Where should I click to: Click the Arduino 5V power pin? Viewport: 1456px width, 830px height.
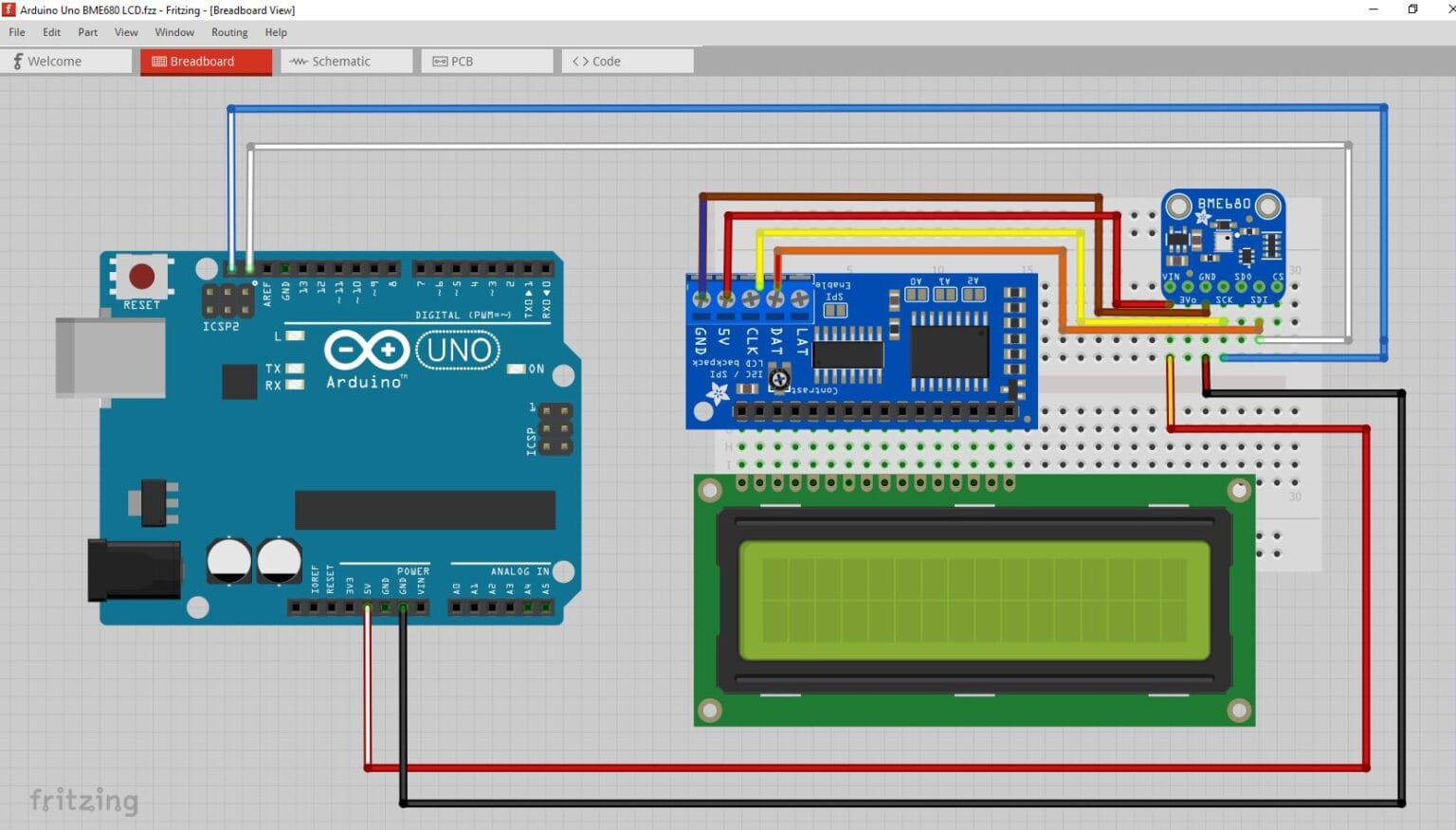pyautogui.click(x=368, y=607)
